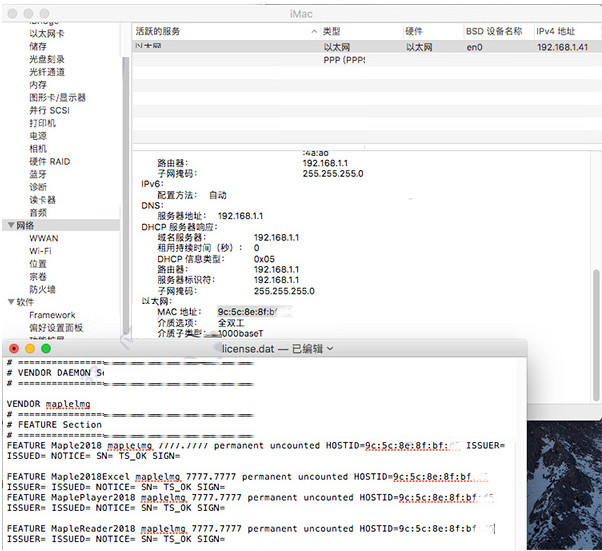Click the DNS 服务器地址 192.168.1.1 value

[x=240, y=216]
